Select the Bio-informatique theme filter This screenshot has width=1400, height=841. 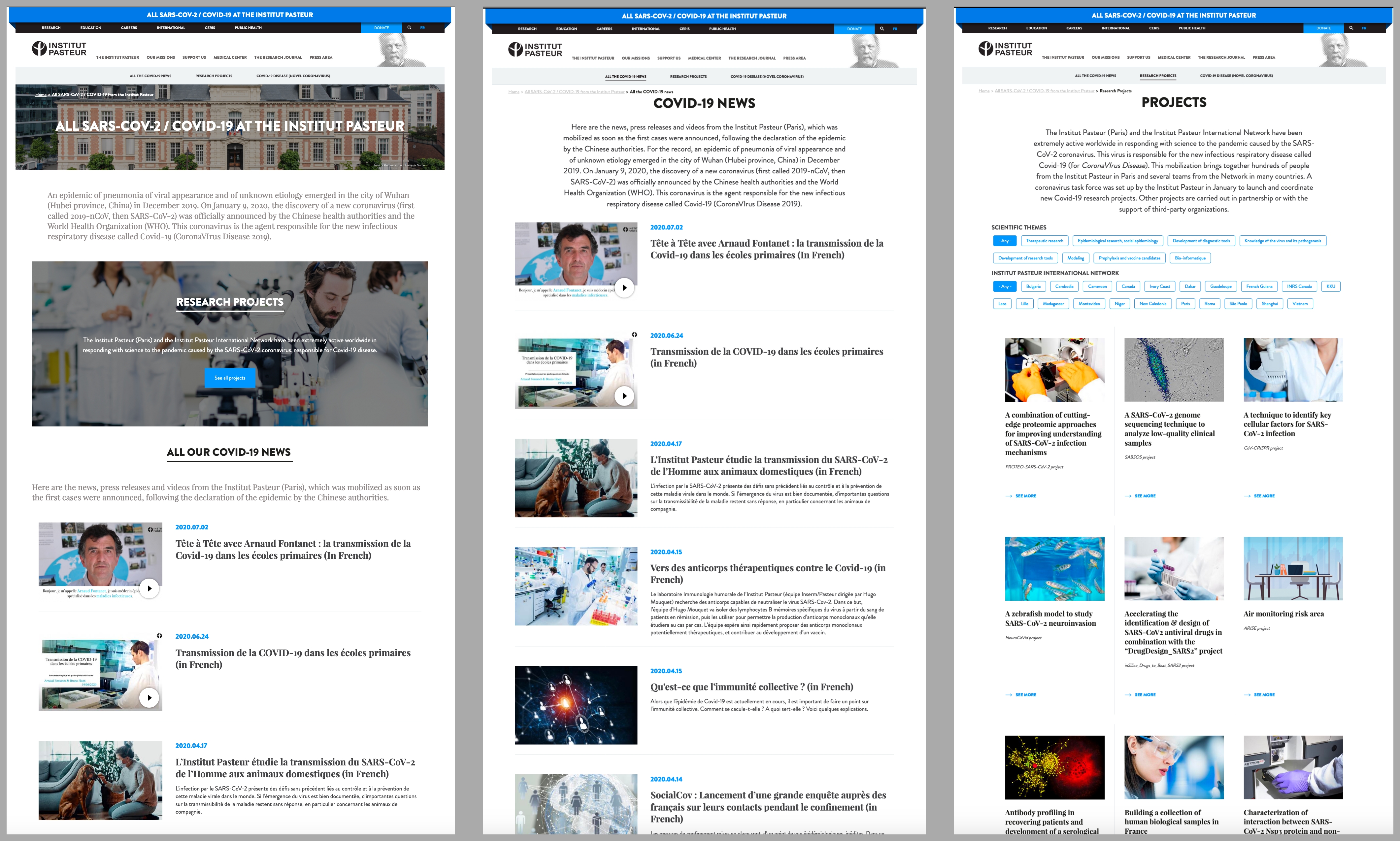(x=1190, y=258)
